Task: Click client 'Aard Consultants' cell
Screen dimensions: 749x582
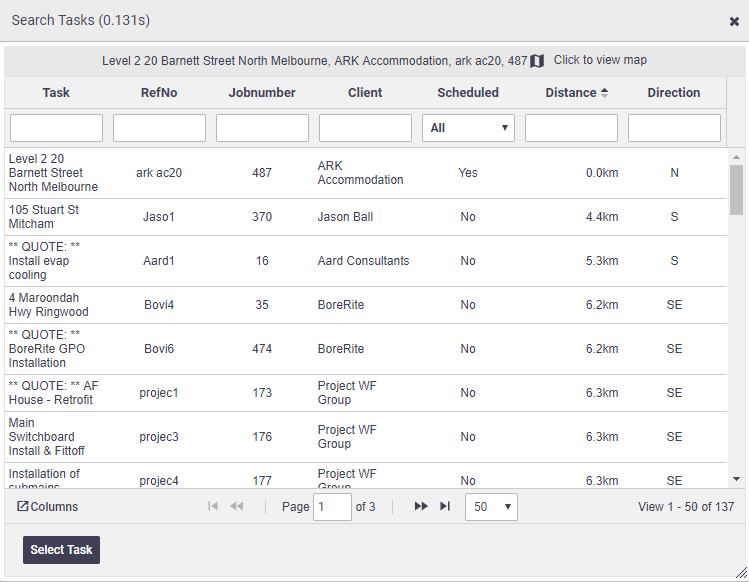Action: (364, 261)
